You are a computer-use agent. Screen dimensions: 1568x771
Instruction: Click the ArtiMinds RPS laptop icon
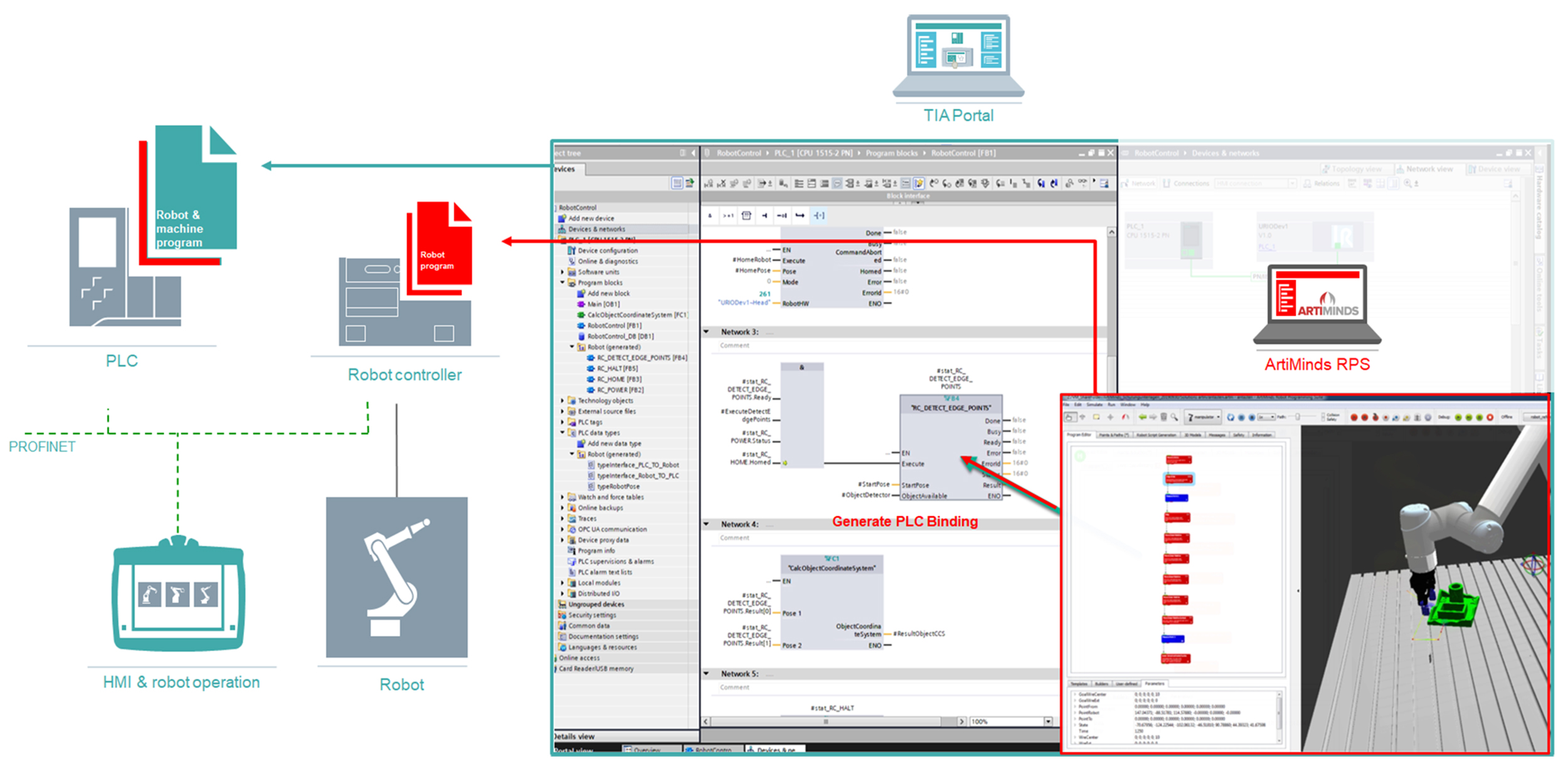1316,304
